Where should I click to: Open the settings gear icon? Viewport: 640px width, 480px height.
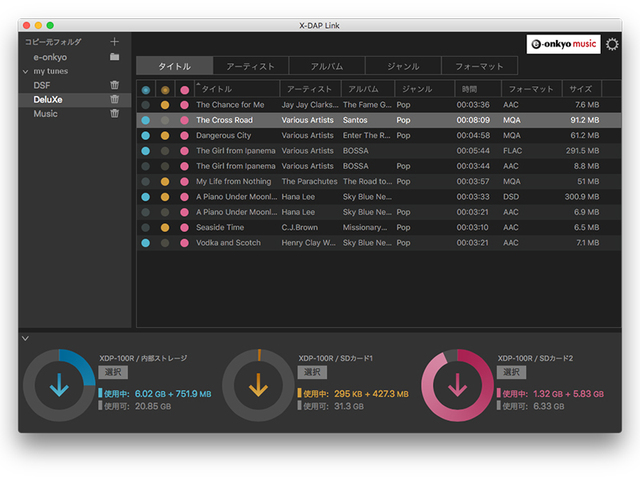(x=612, y=44)
